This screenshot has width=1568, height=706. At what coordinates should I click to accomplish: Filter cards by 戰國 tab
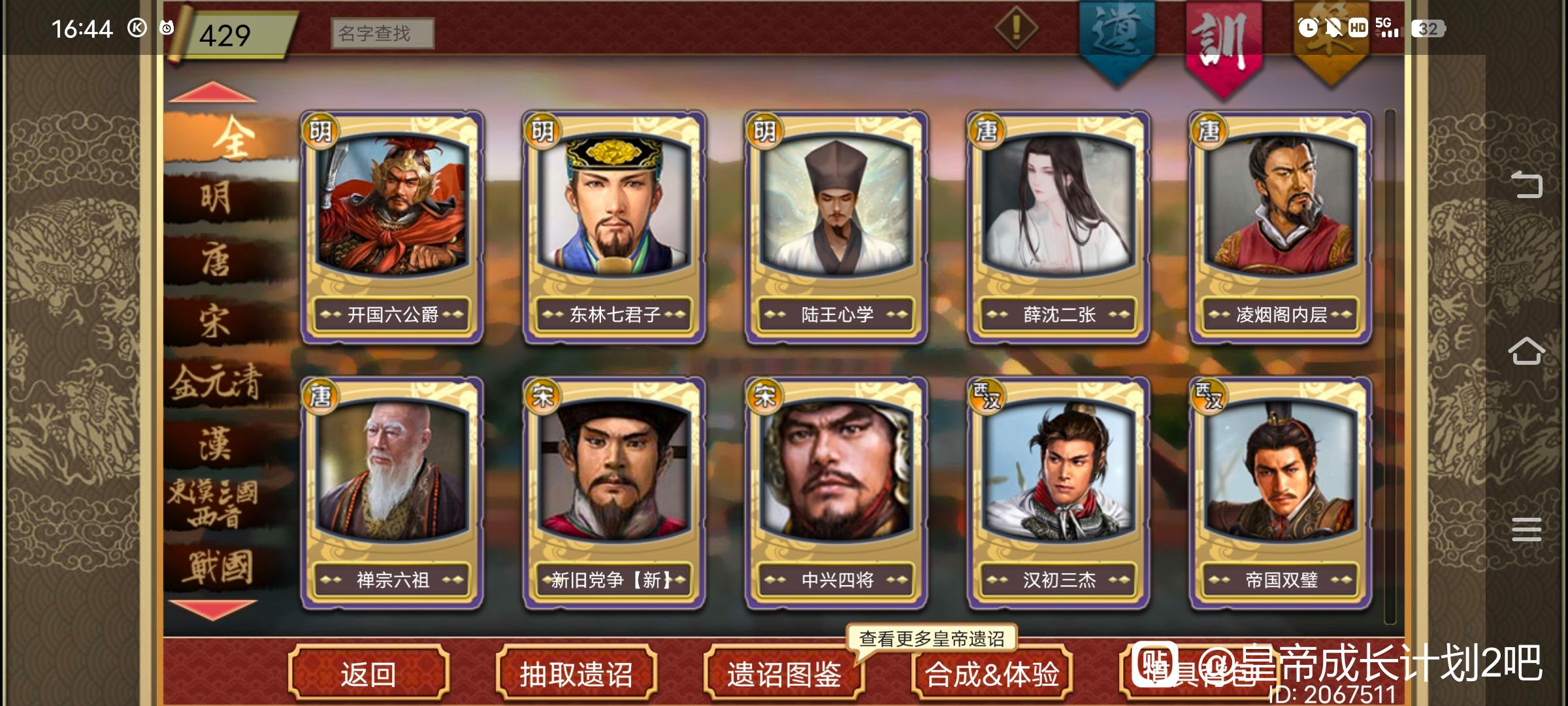pos(217,566)
